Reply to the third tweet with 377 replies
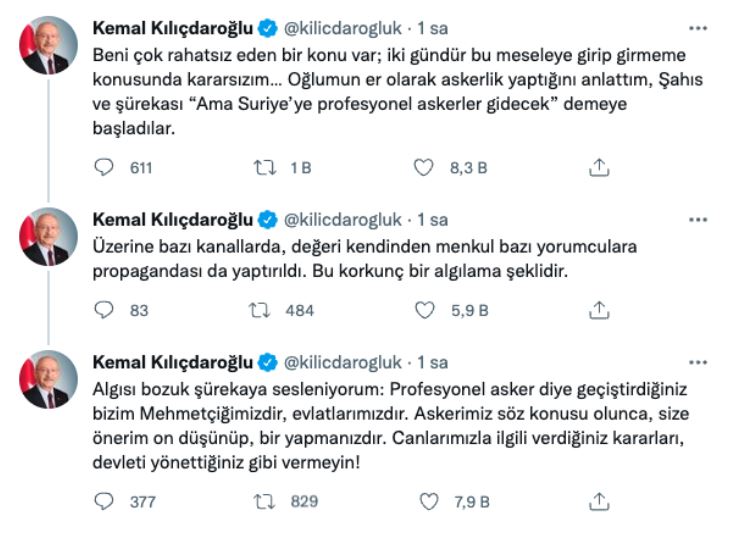The image size is (736, 547). (x=105, y=501)
